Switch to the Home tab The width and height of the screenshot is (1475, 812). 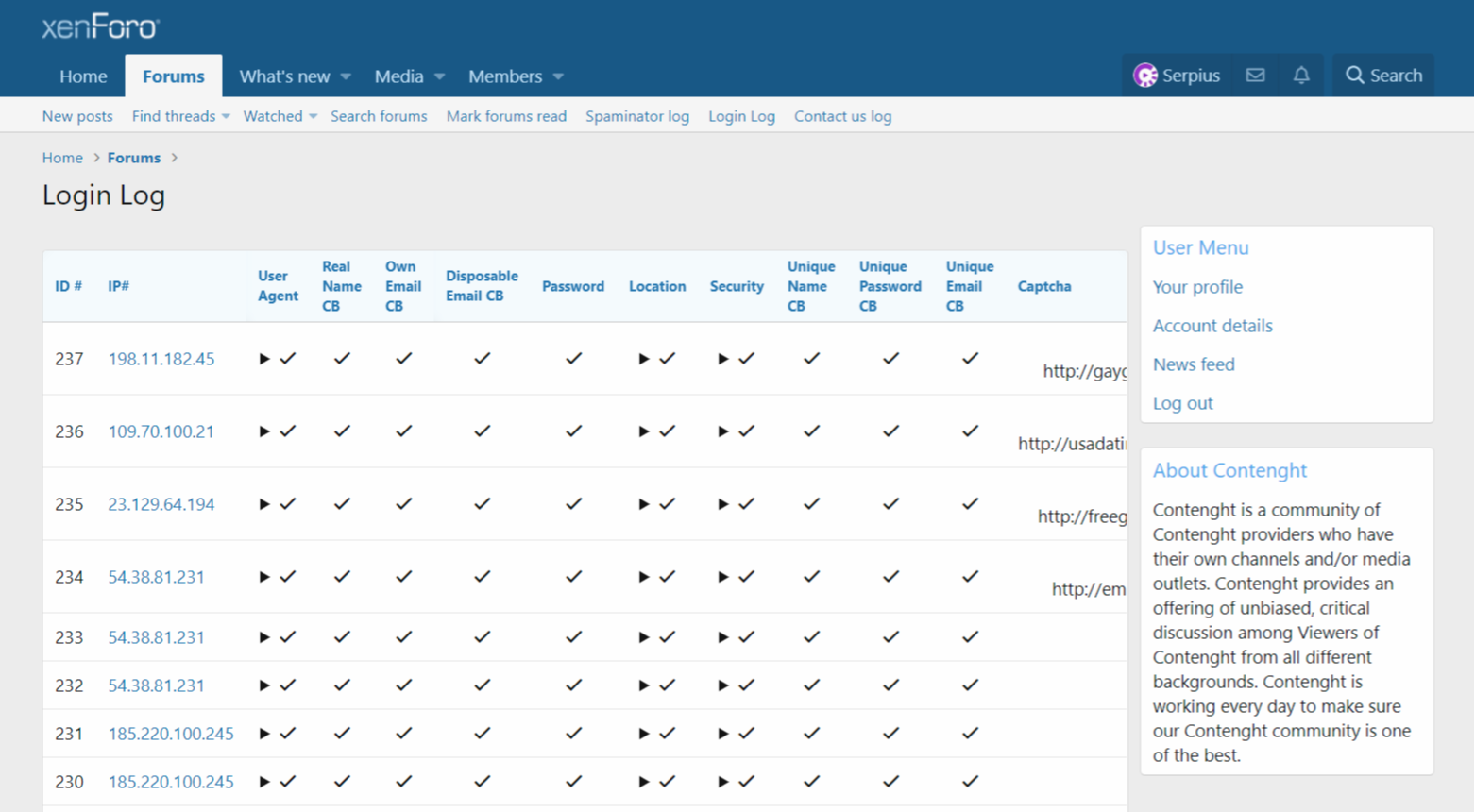point(83,76)
